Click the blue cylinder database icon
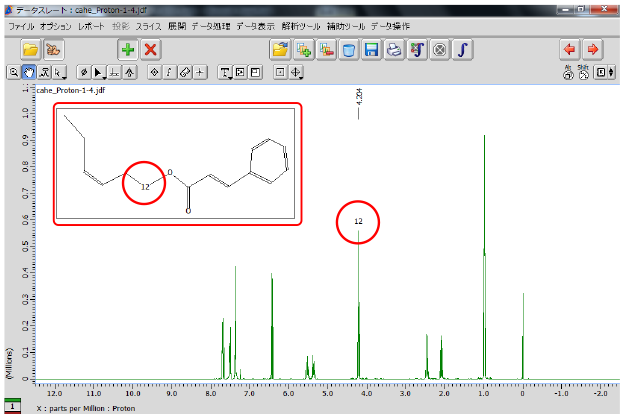The height and width of the screenshot is (418, 626). tap(349, 50)
